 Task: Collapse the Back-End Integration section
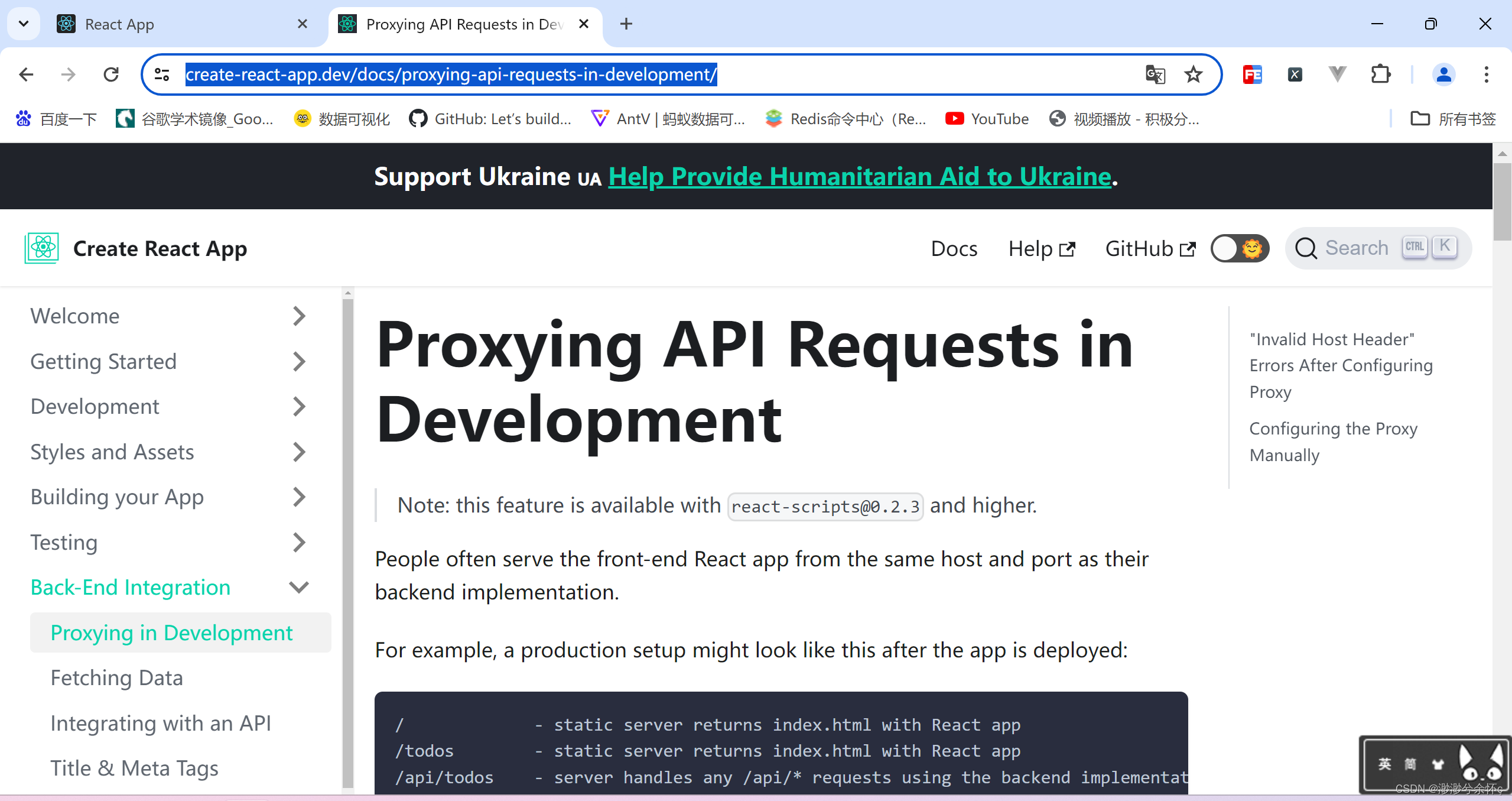pos(299,588)
